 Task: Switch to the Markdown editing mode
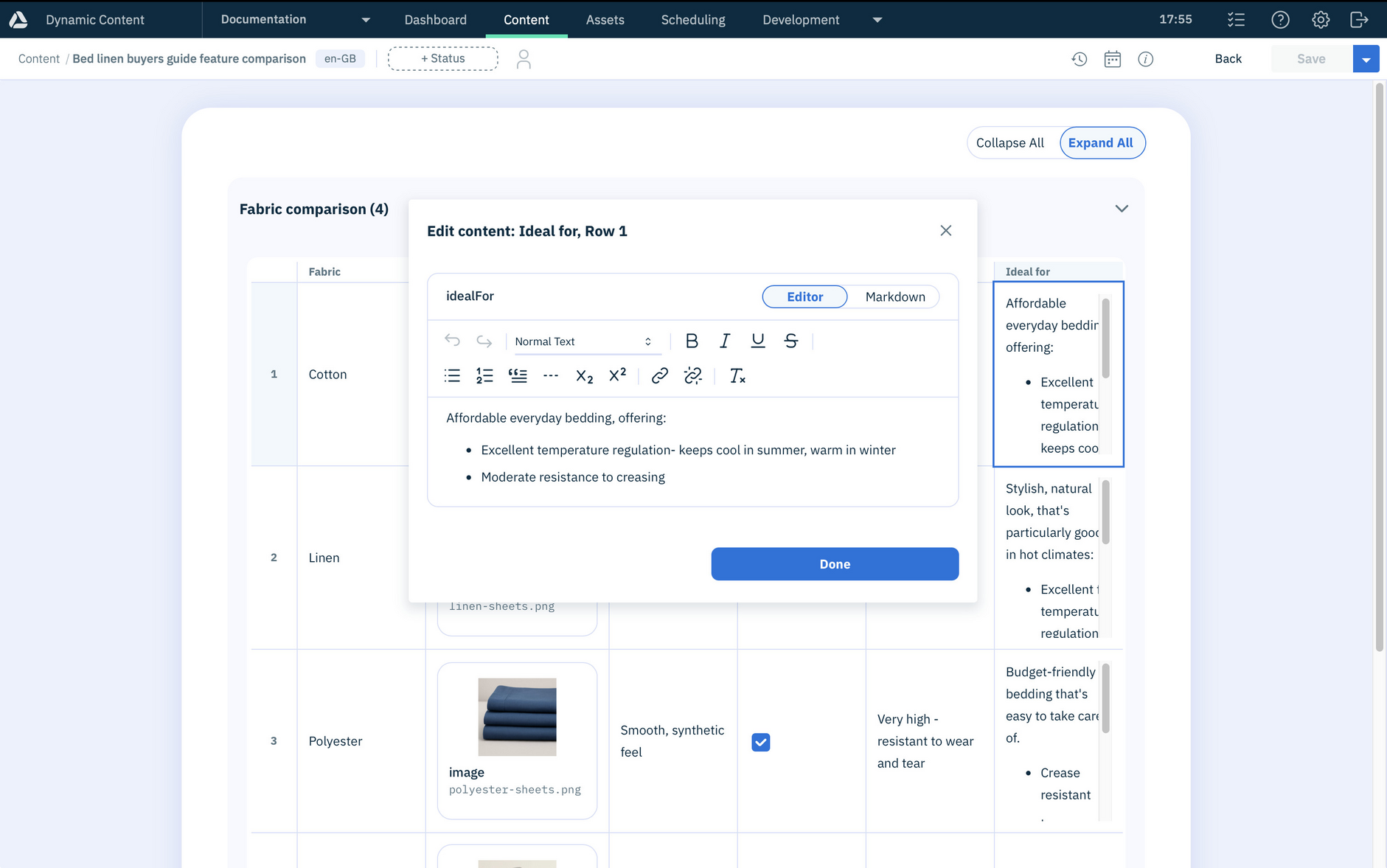(x=894, y=296)
